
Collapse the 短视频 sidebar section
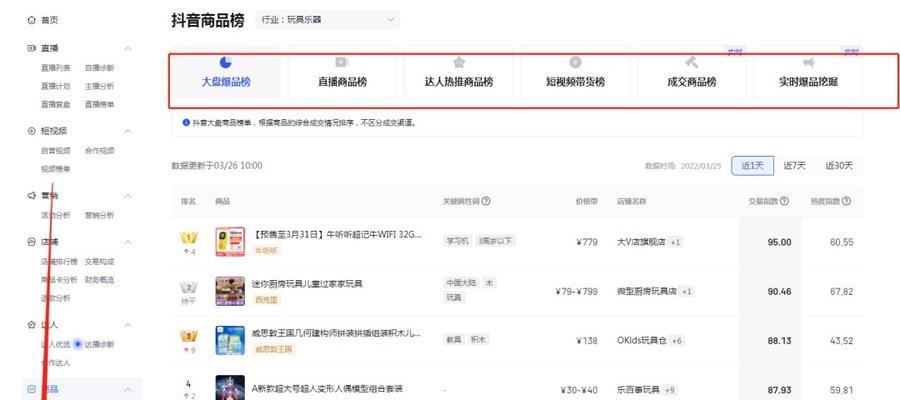point(128,131)
